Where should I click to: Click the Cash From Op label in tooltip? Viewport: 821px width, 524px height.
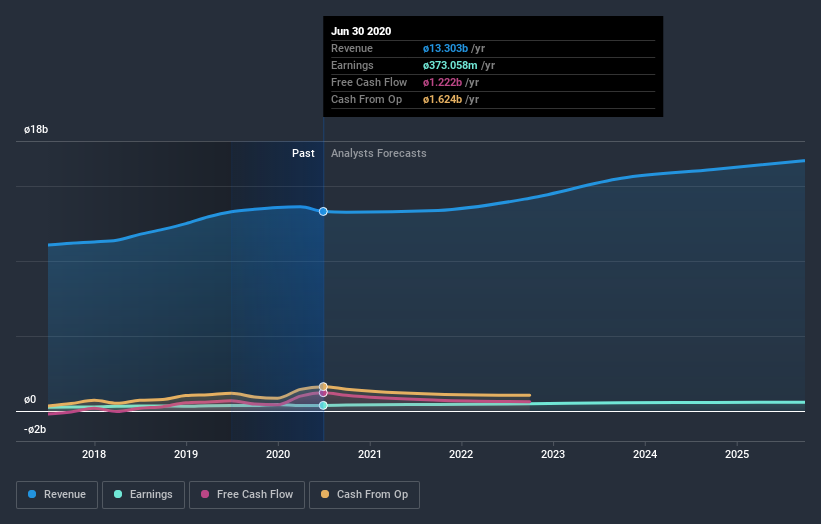(367, 99)
